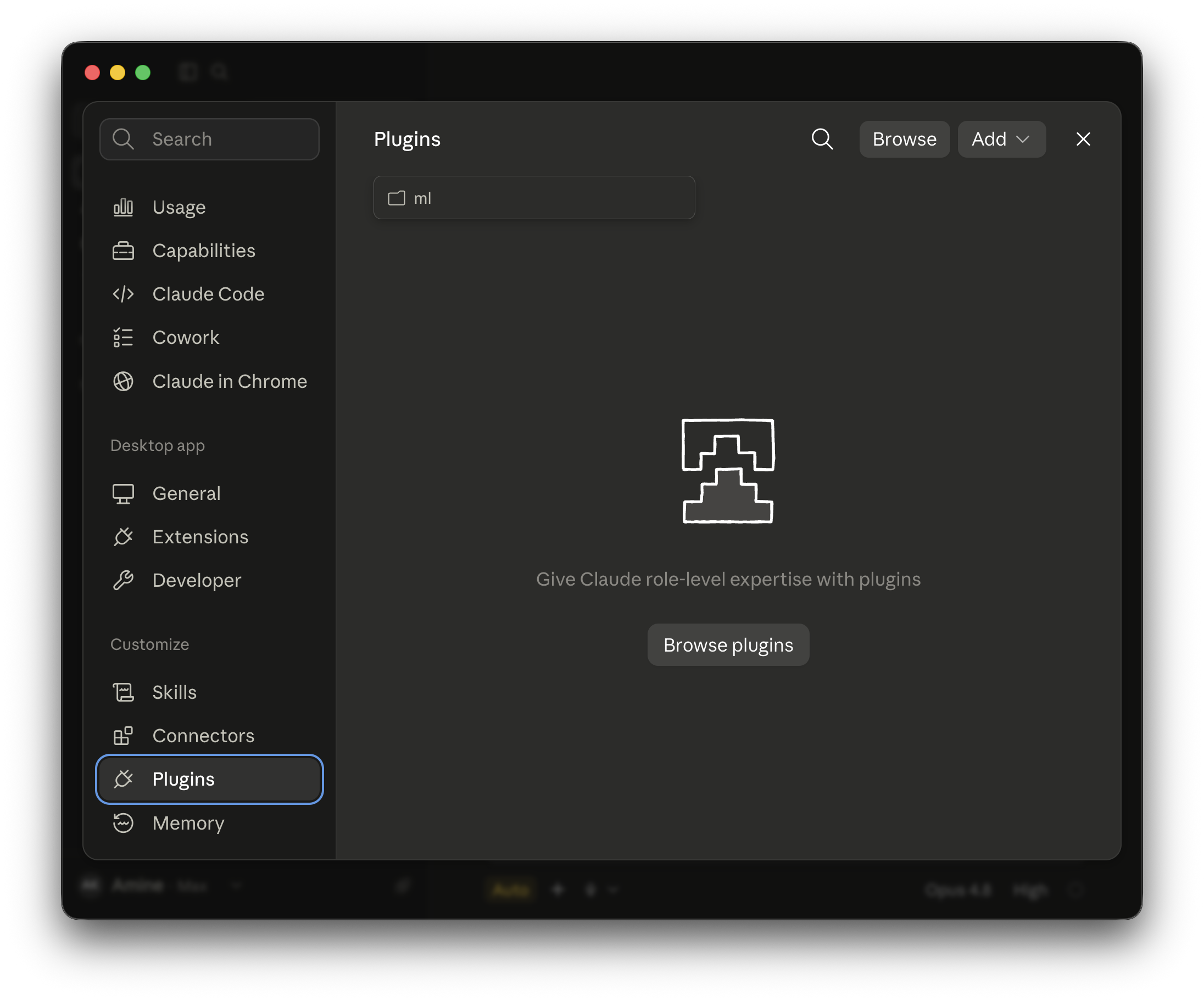Open Claude in Chrome settings

209,381
